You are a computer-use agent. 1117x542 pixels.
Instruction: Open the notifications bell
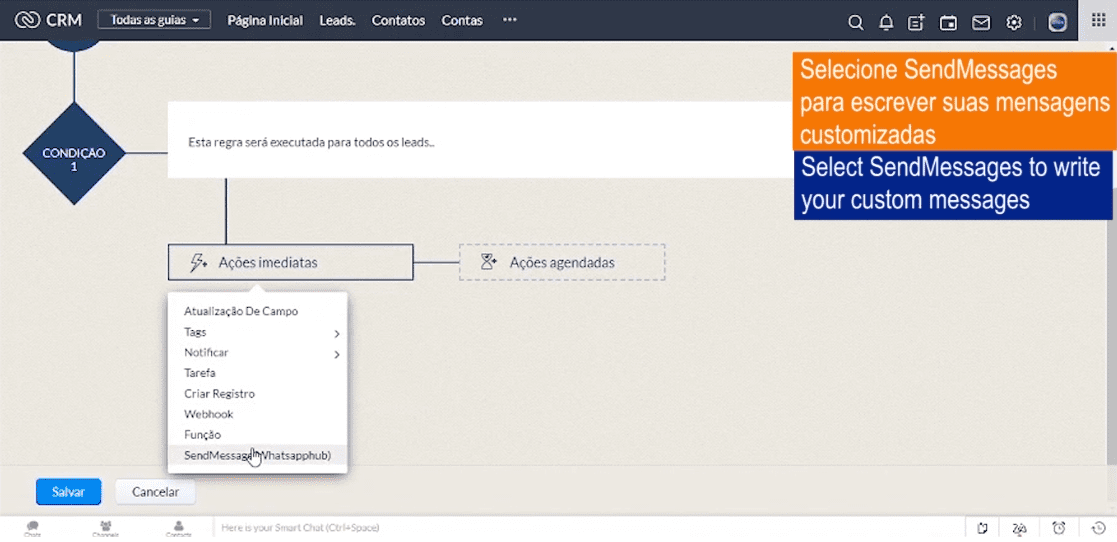(x=886, y=22)
